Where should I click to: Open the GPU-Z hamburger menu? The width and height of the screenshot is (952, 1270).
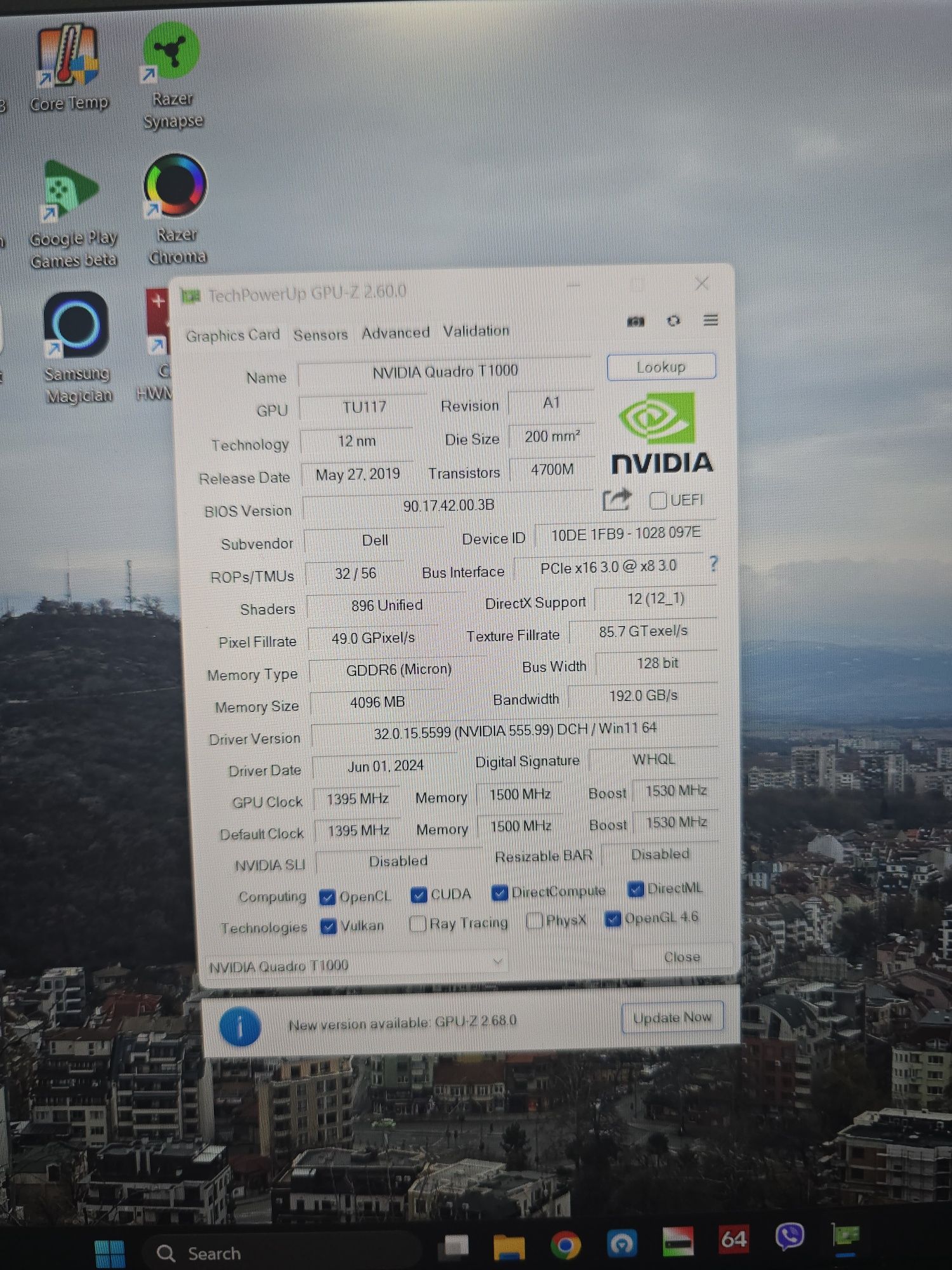(x=711, y=320)
